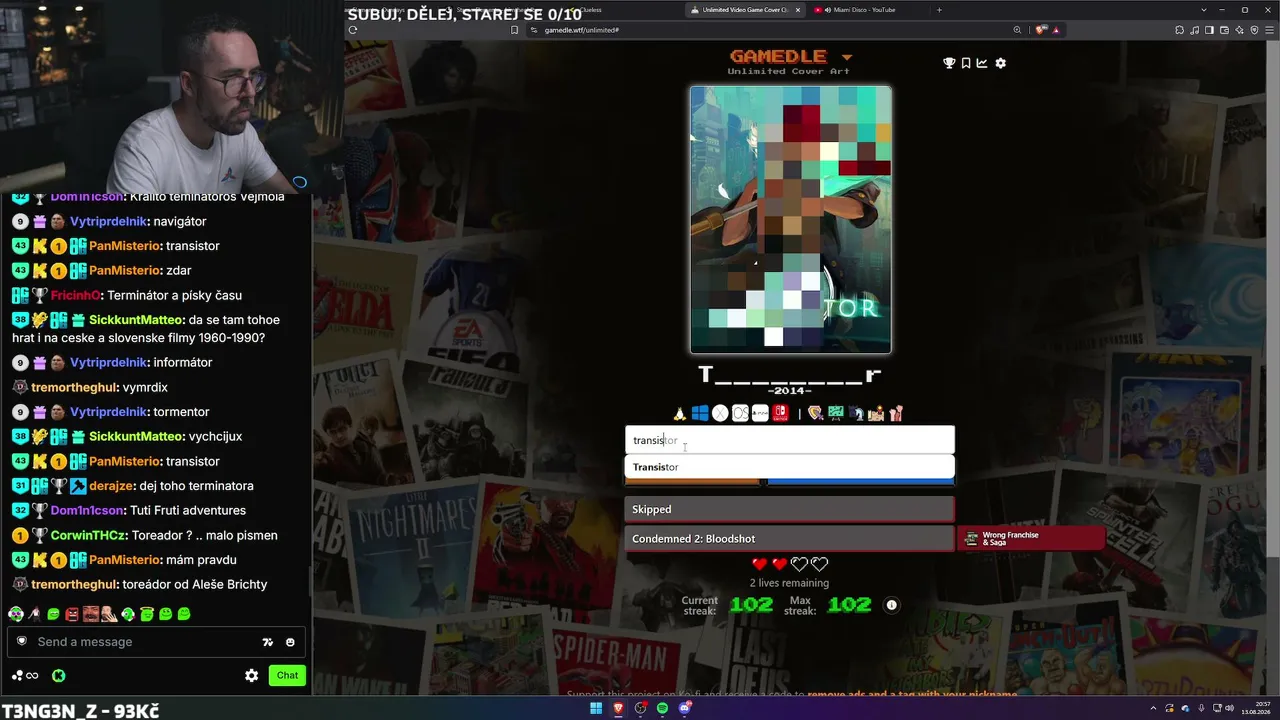Viewport: 1280px width, 720px height.
Task: Open the Brave Rewards triangle icon
Action: tap(1056, 30)
